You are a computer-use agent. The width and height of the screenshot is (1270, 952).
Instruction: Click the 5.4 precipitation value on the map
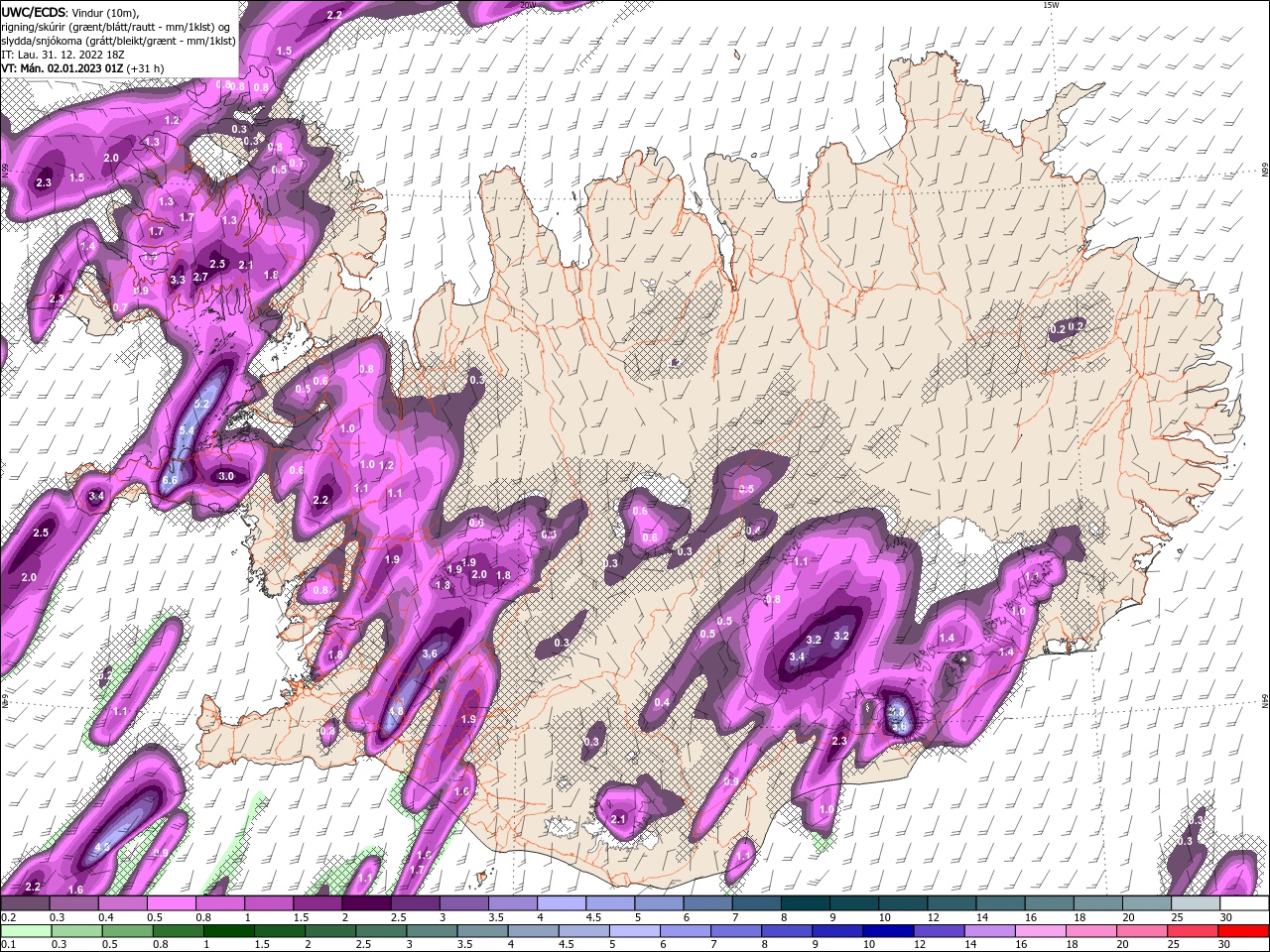point(187,430)
